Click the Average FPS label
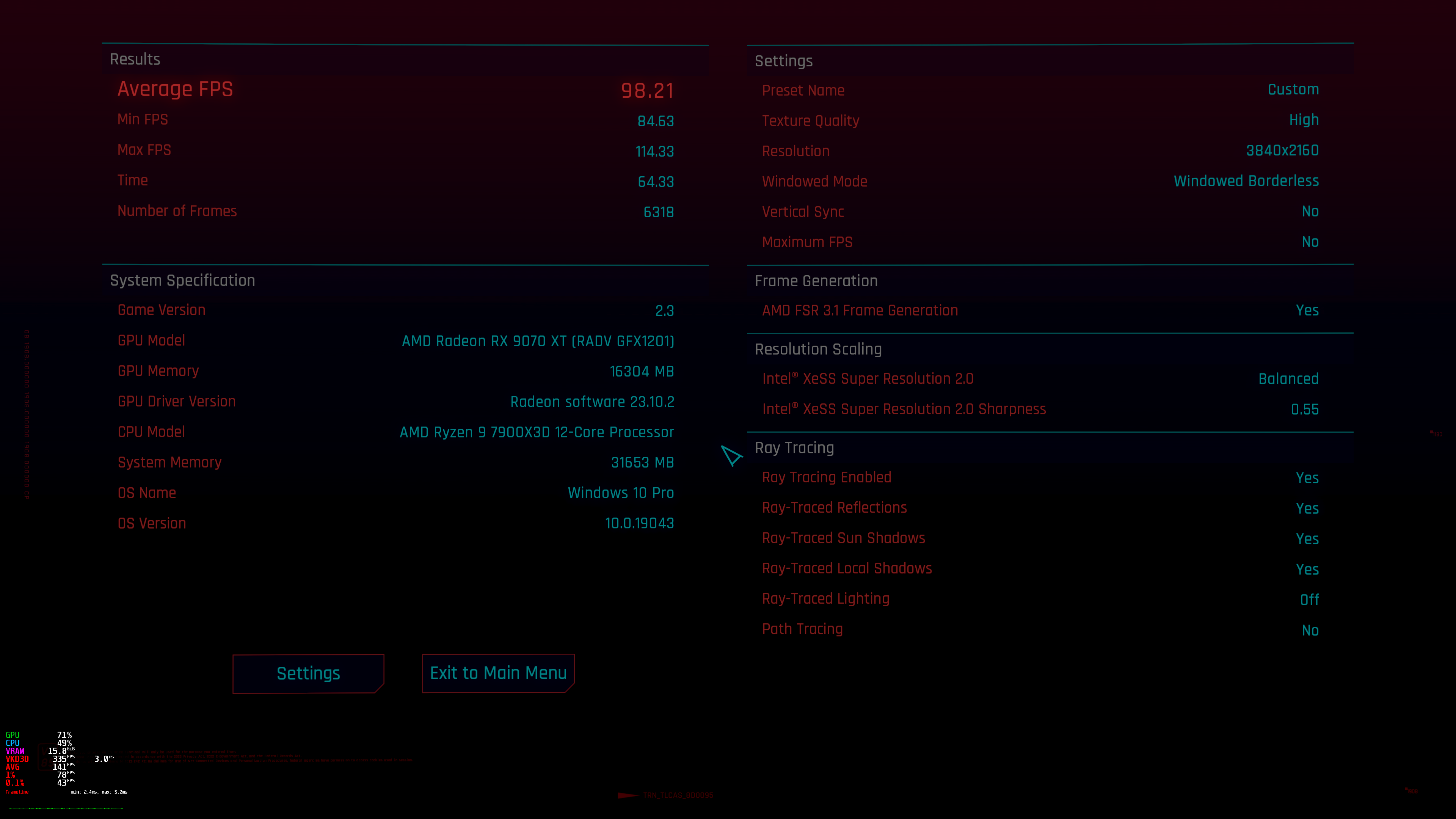This screenshot has height=819, width=1456. tap(175, 89)
